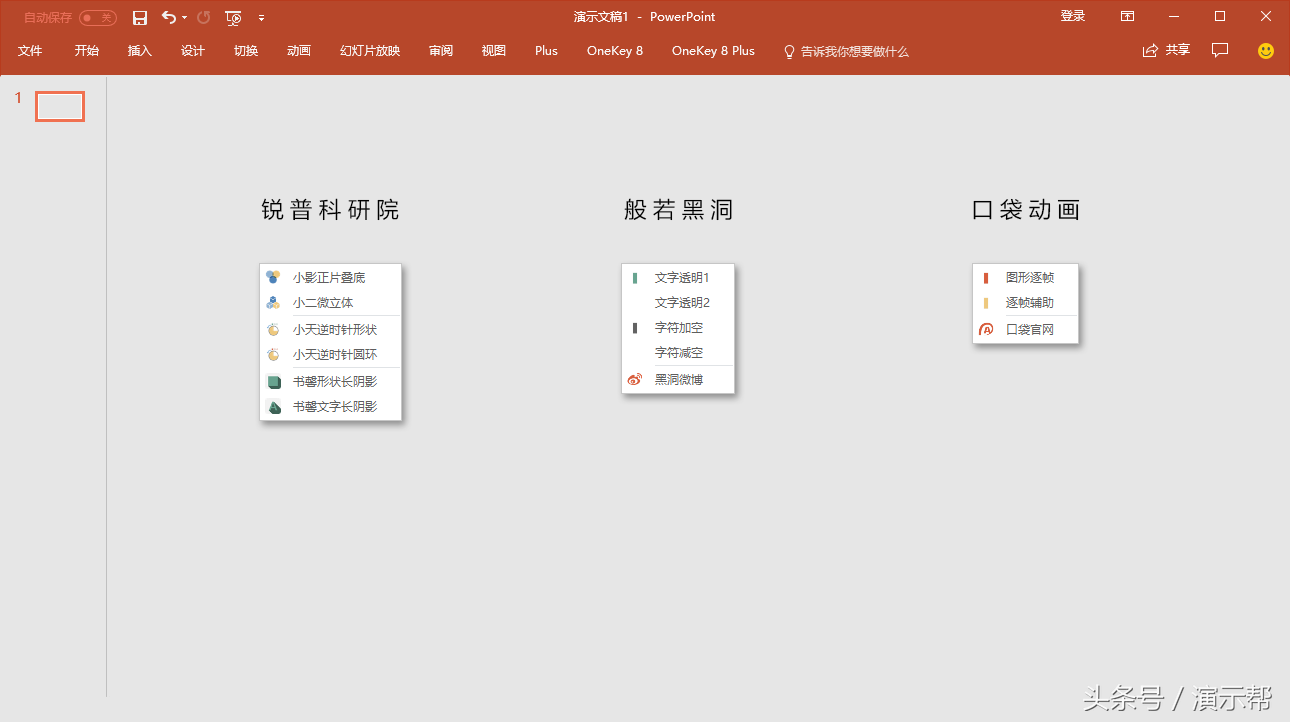Image resolution: width=1290 pixels, height=722 pixels.
Task: Choose 字符加空 menu text
Action: 679,328
